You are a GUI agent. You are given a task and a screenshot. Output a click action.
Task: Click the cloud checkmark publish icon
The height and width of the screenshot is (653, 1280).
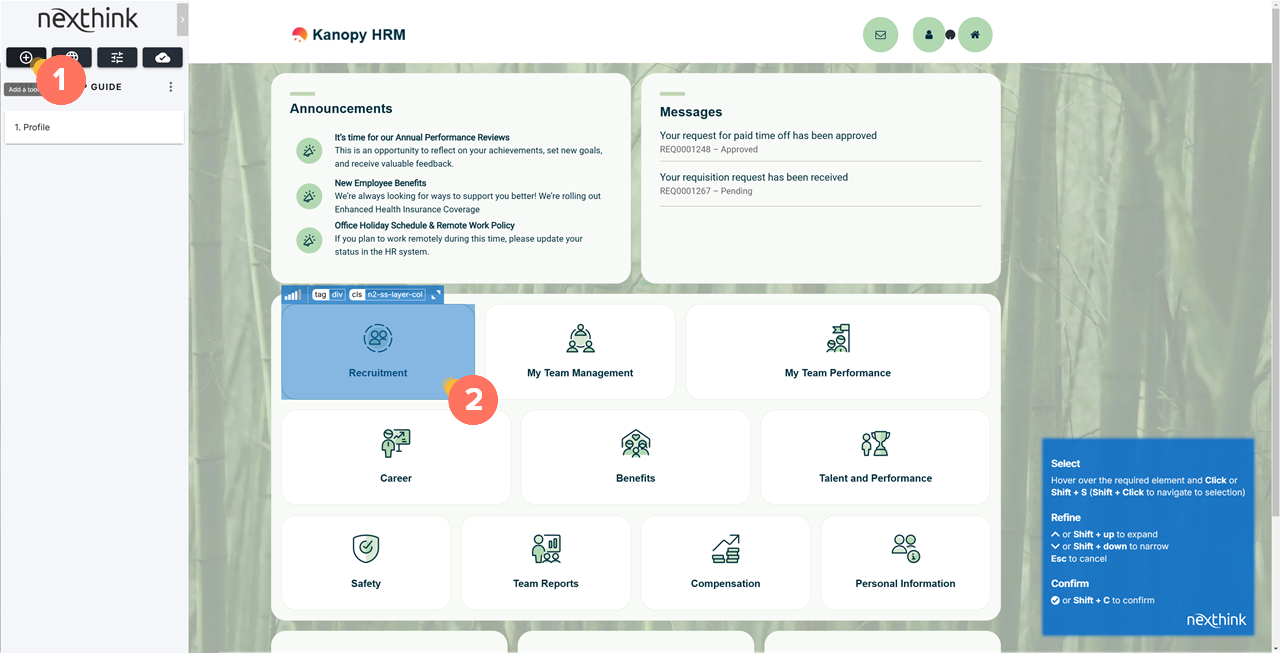click(162, 58)
